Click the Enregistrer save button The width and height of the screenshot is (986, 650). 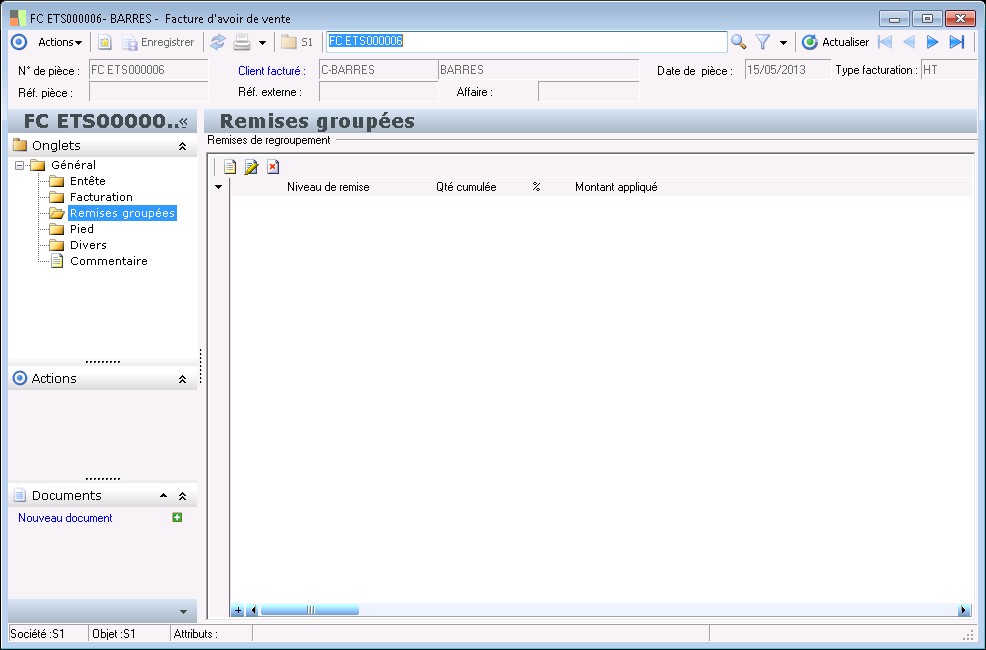[158, 42]
